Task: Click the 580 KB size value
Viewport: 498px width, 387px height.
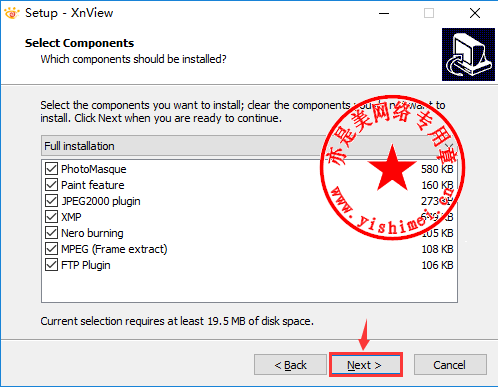Action: coord(437,169)
